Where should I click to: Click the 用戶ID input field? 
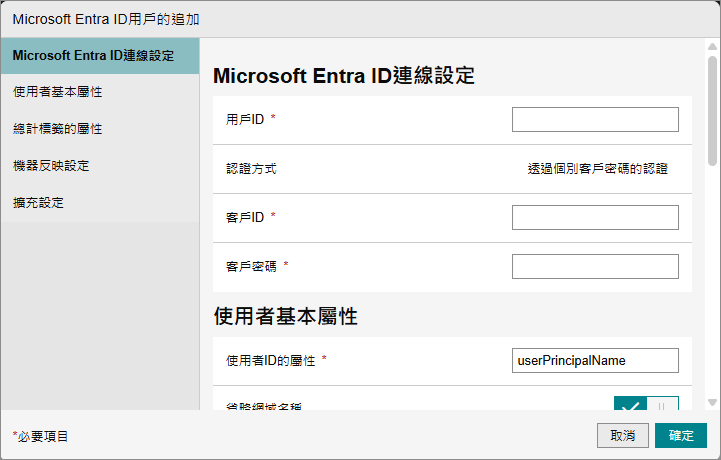tap(595, 120)
